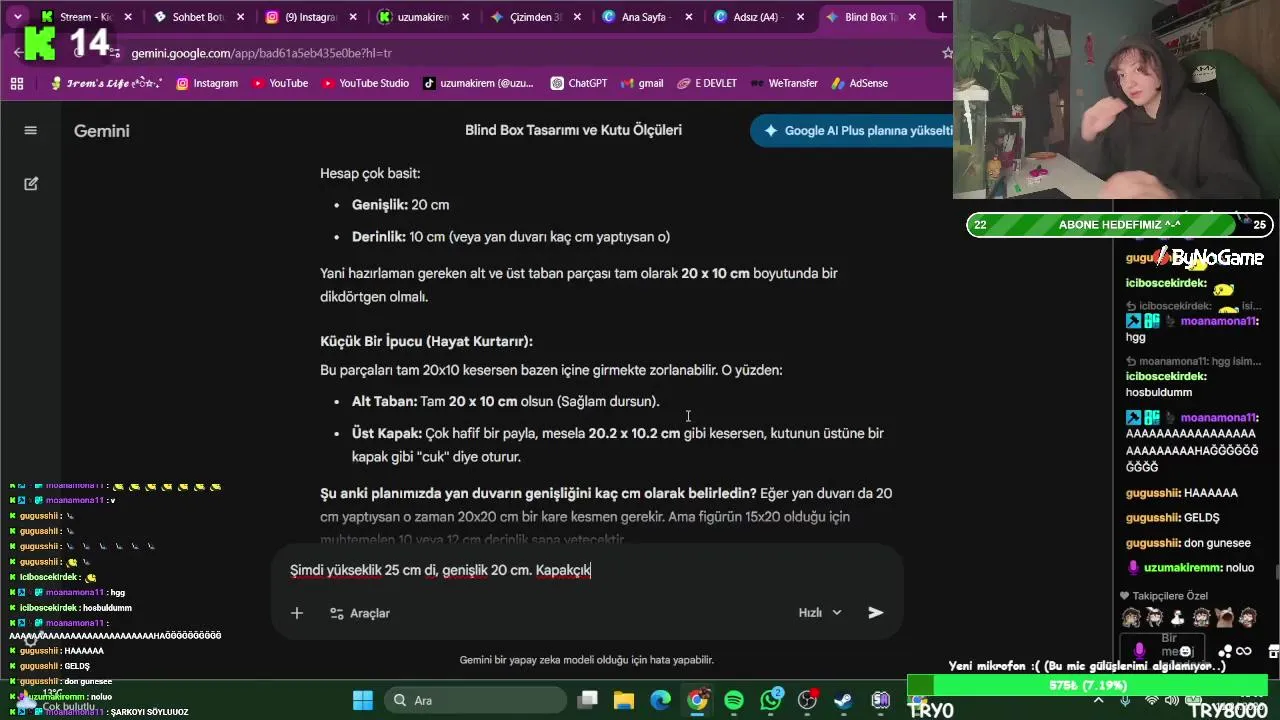Add attachment with the plus icon
Image resolution: width=1280 pixels, height=720 pixels.
(297, 613)
